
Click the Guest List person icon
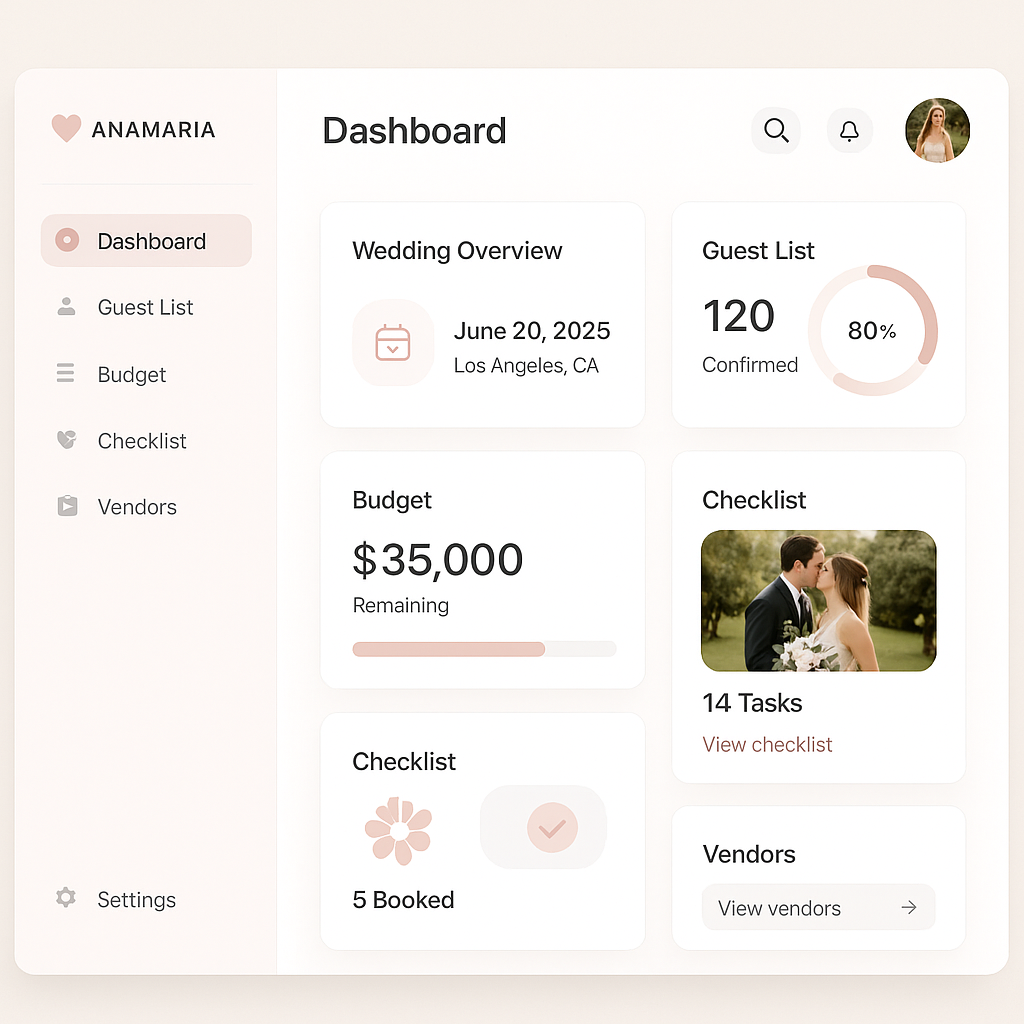[x=66, y=307]
